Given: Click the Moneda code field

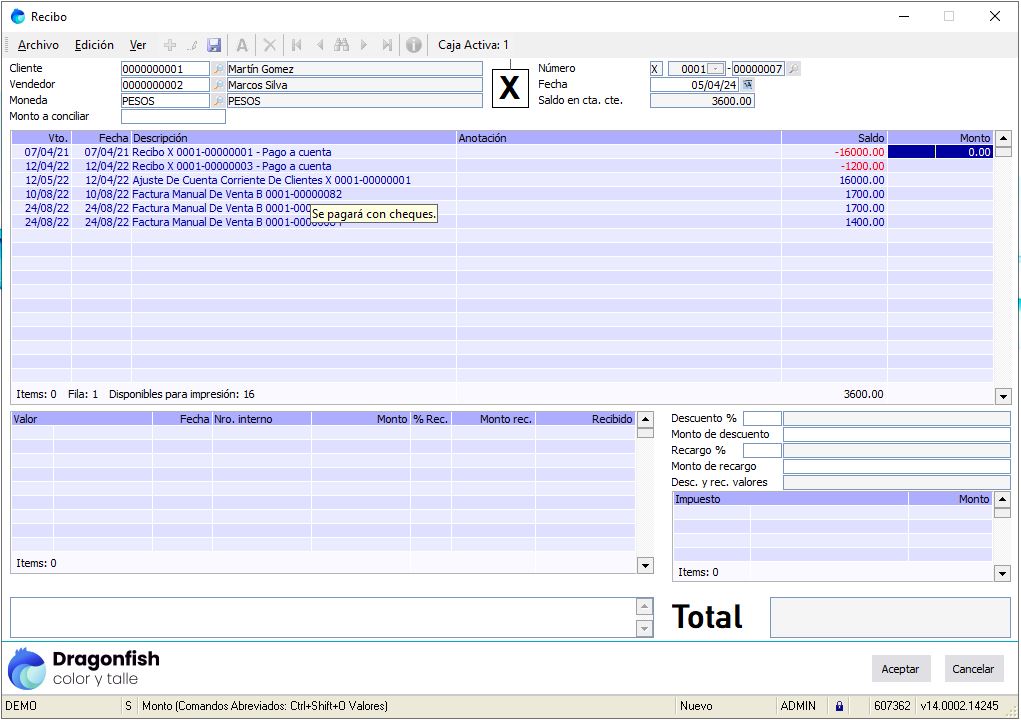Looking at the screenshot, I should click(165, 101).
